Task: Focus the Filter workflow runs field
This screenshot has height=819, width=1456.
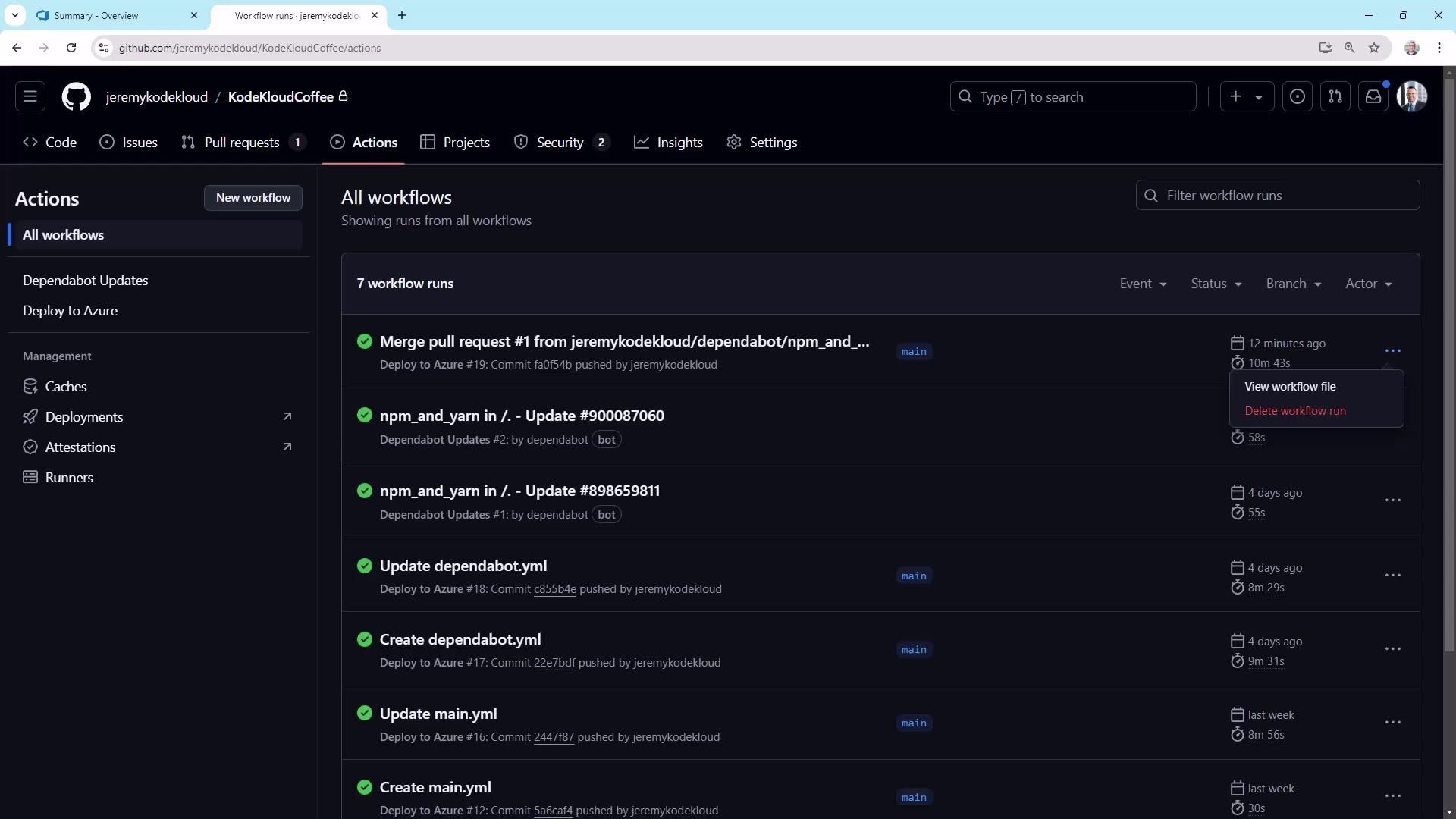Action: [x=1278, y=196]
